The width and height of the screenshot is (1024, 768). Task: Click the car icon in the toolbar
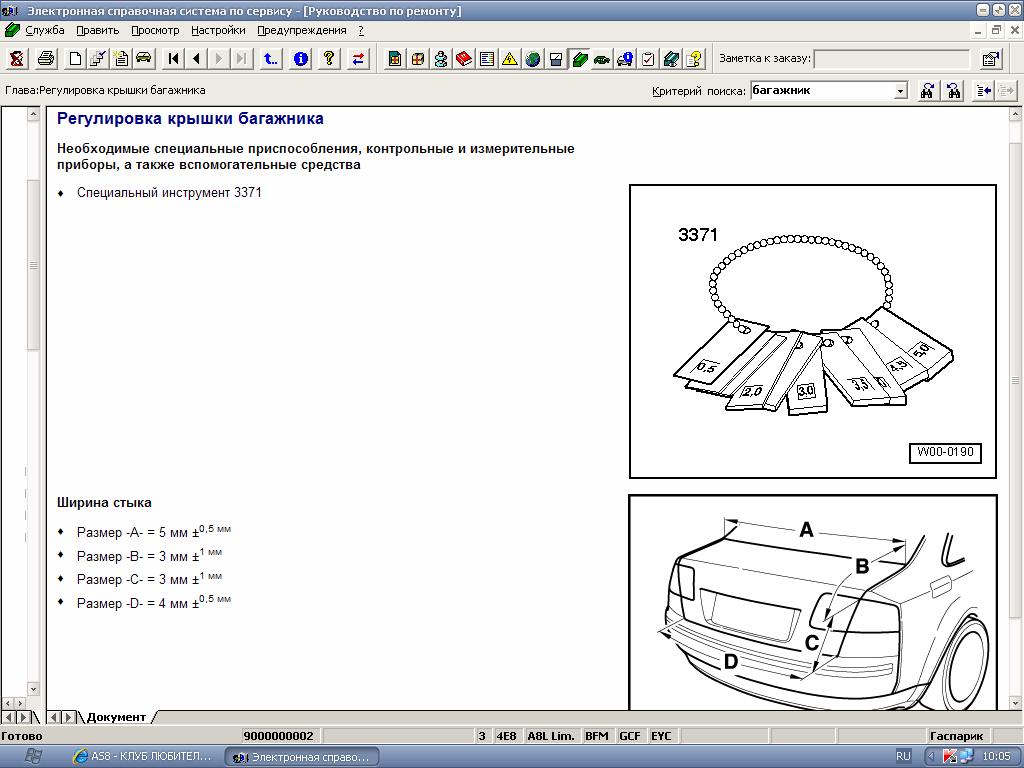pyautogui.click(x=143, y=59)
